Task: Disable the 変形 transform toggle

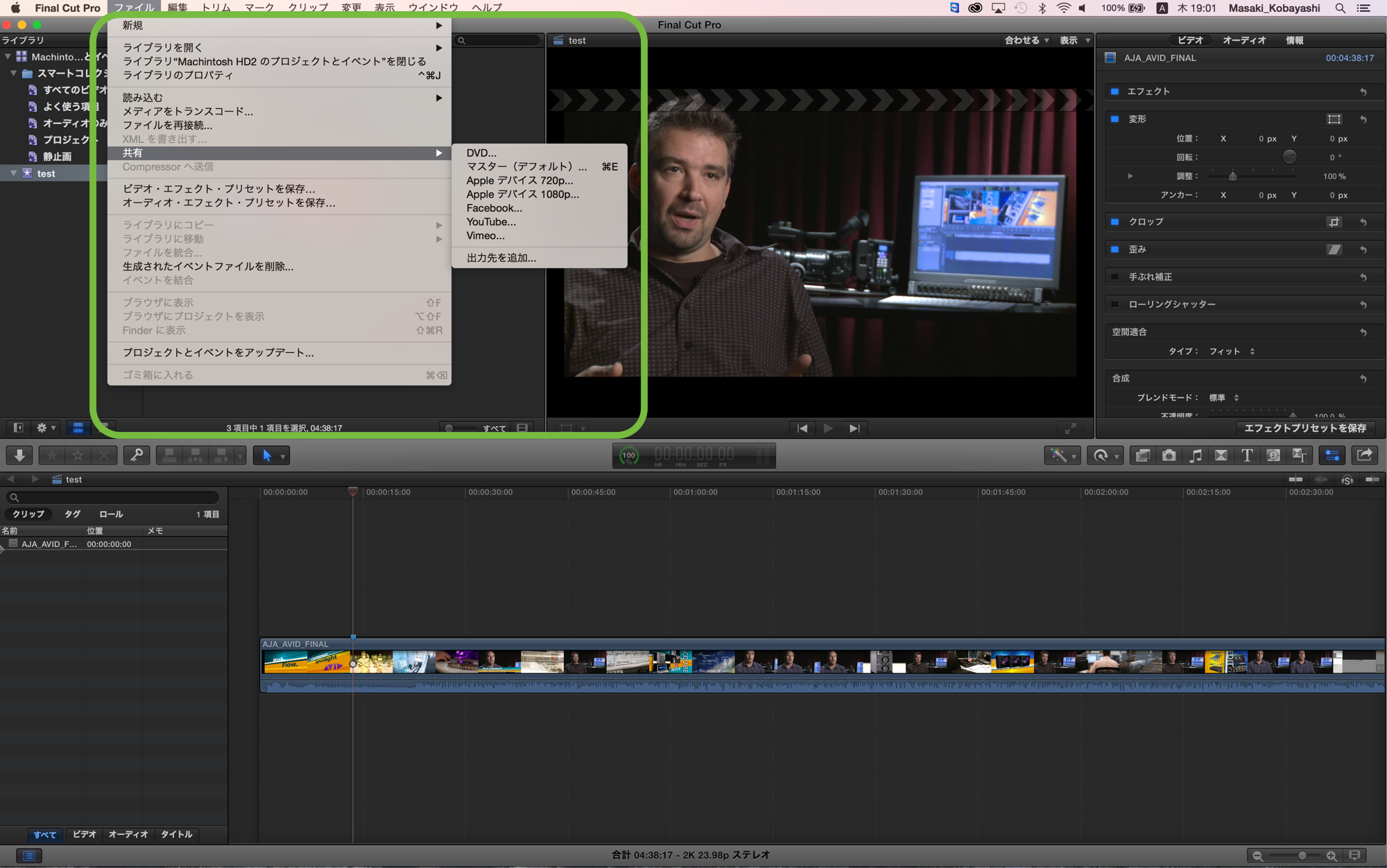Action: [1114, 119]
